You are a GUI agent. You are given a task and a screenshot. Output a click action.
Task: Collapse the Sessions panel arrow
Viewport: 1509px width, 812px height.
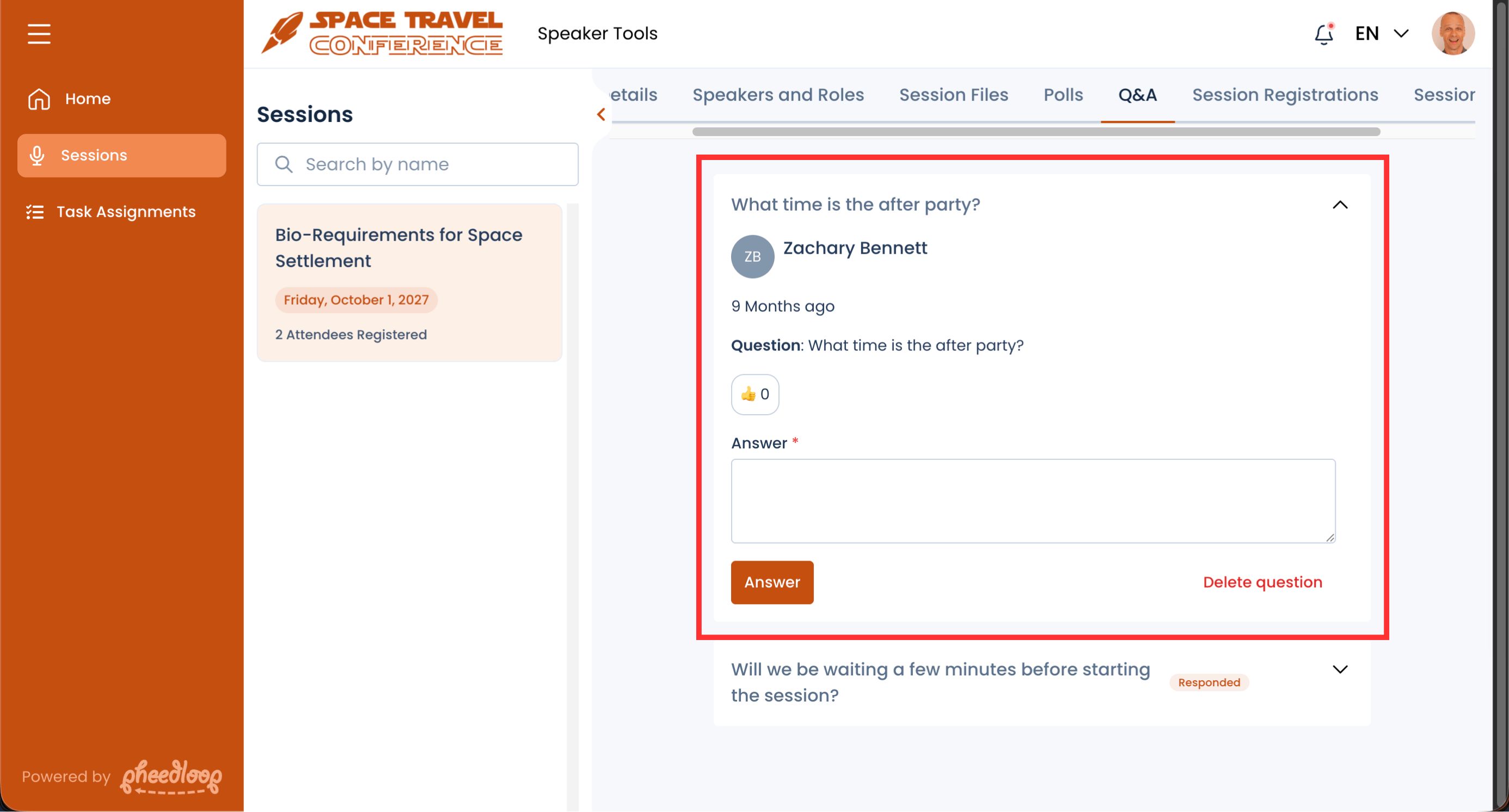pyautogui.click(x=600, y=114)
